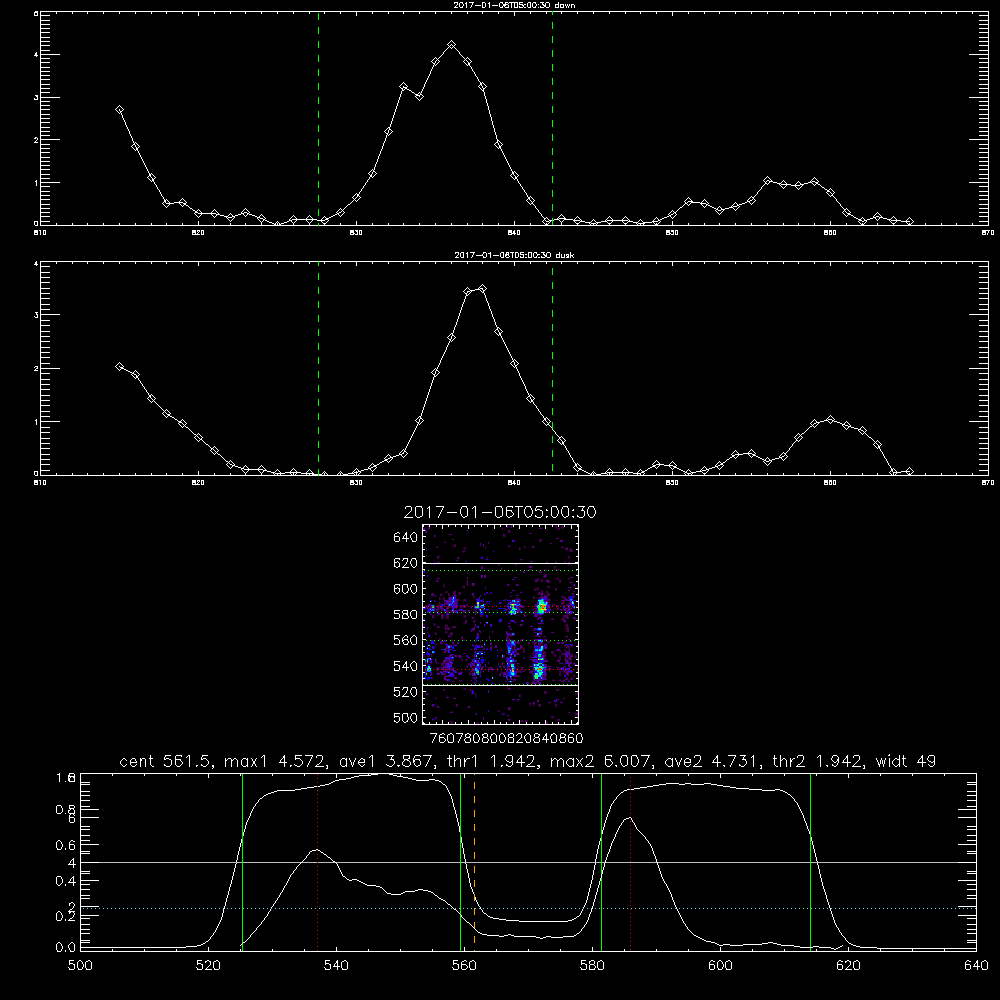1000x1000 pixels.
Task: Click the '620' x-axis label of bottom plot
Action: coord(848,966)
